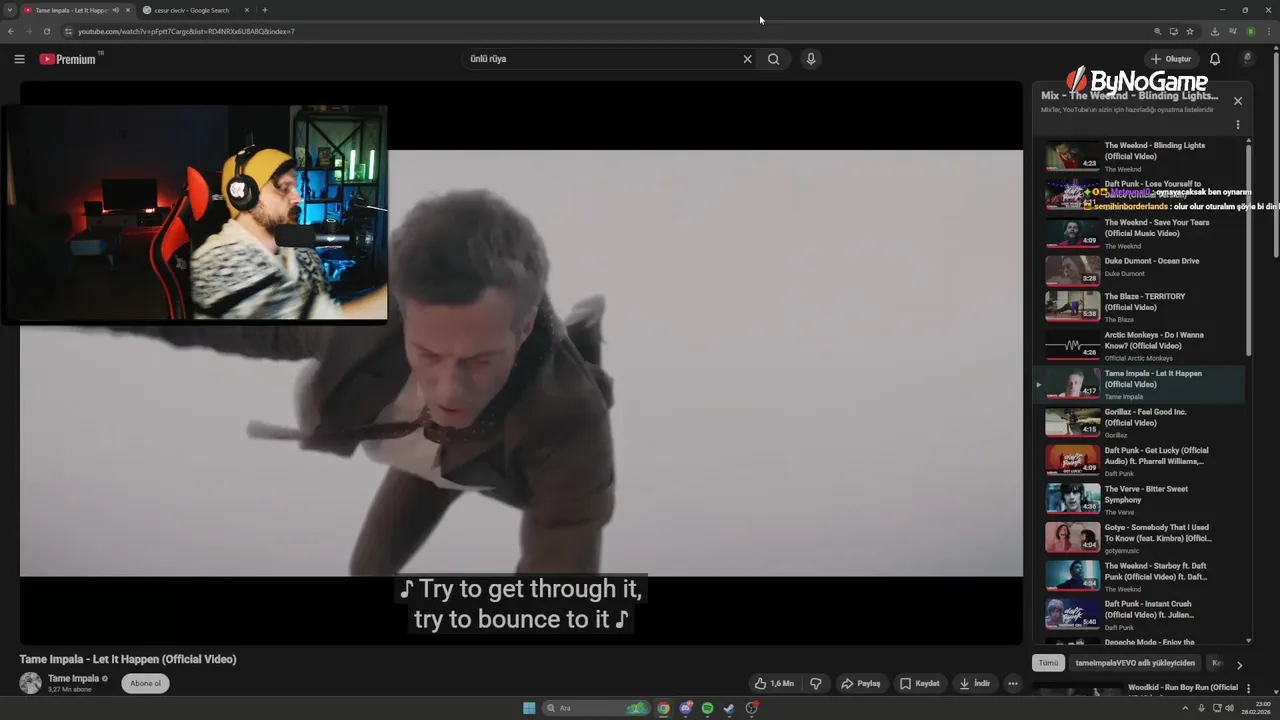Select the Tame Impala Let It Happen tab

tap(71, 10)
